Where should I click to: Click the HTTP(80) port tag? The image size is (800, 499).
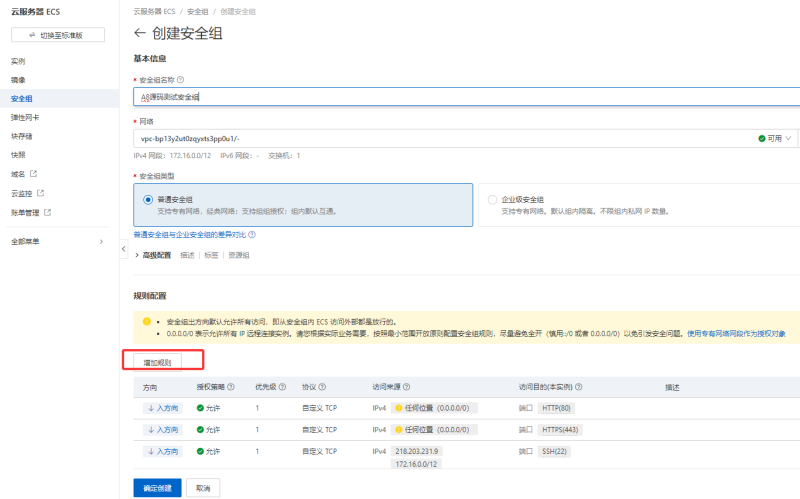556,408
